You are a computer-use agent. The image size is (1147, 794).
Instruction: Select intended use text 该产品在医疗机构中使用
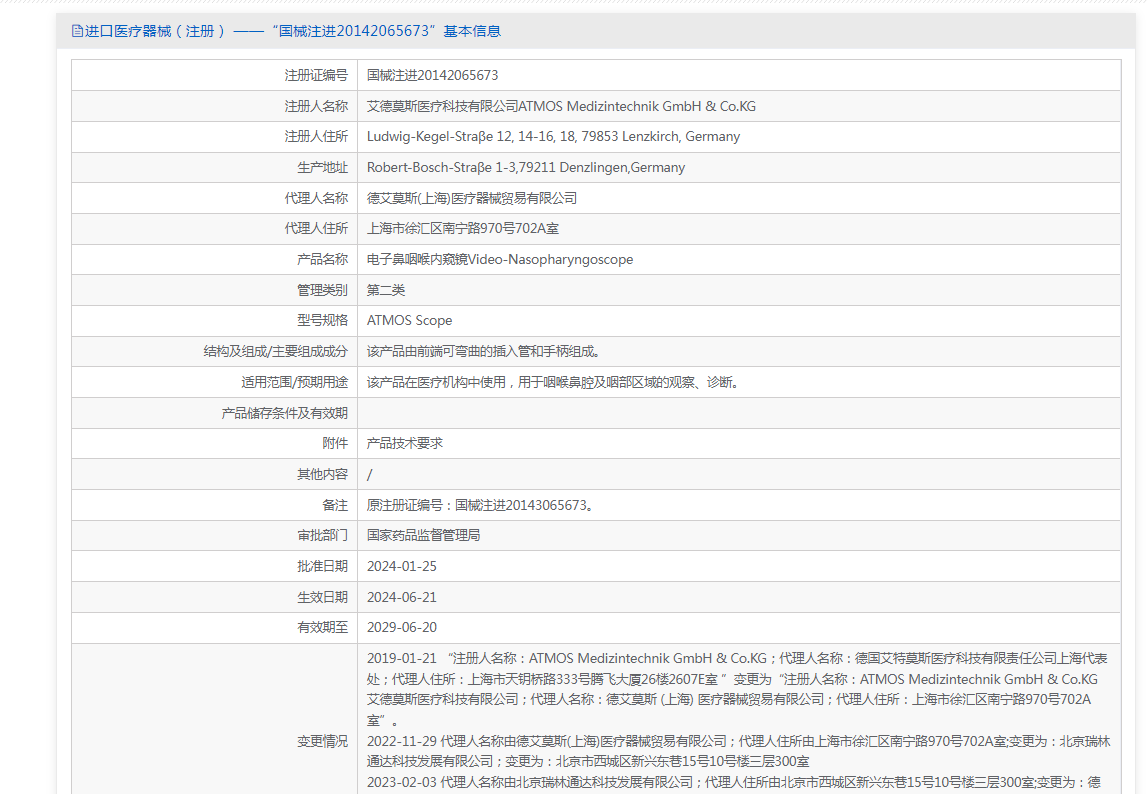click(x=553, y=382)
